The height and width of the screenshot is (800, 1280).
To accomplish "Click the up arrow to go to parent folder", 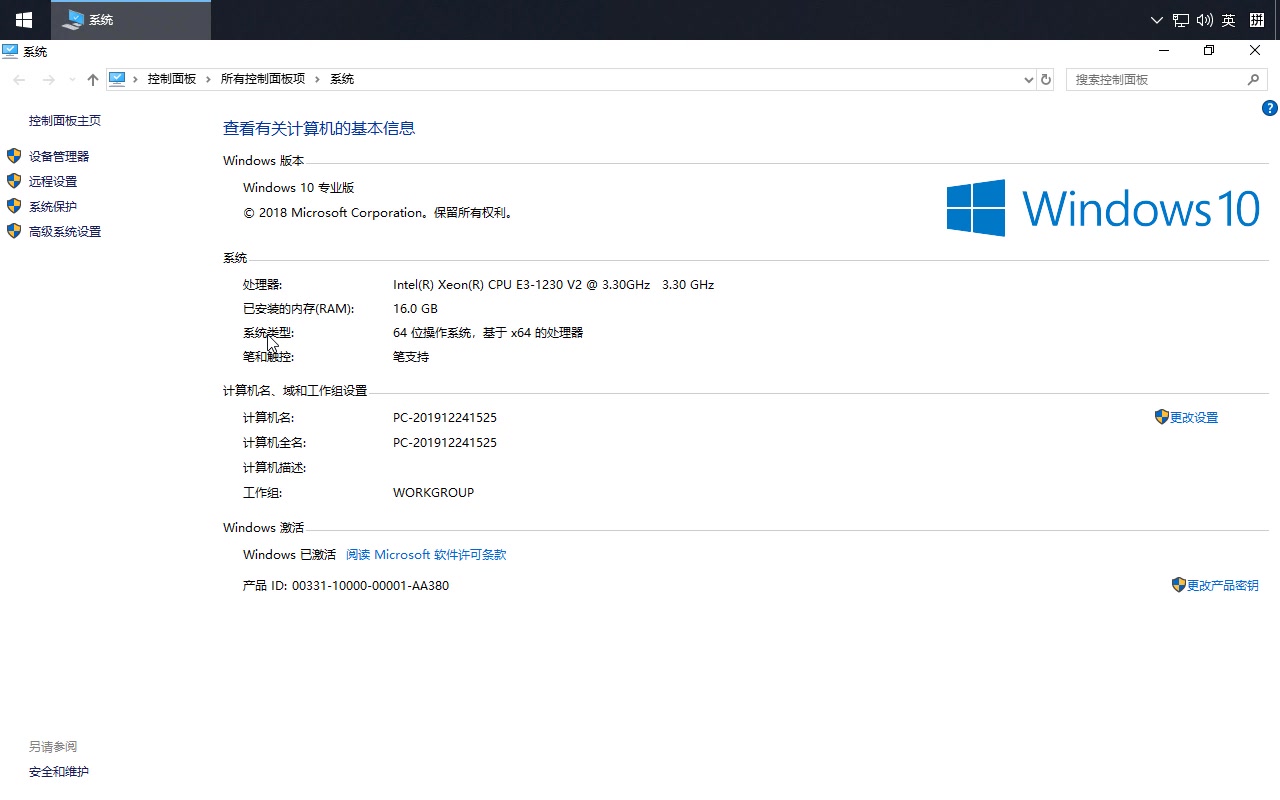I will (92, 78).
